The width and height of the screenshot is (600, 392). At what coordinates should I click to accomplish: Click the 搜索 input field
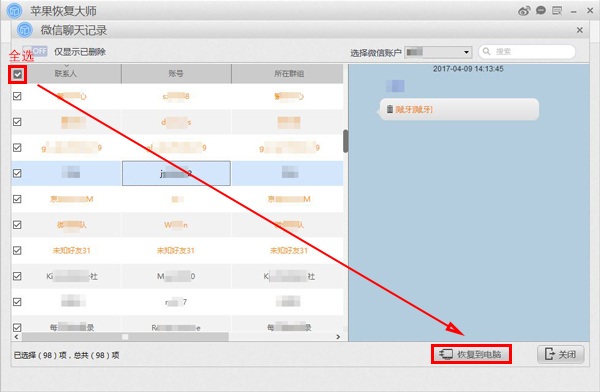click(527, 52)
